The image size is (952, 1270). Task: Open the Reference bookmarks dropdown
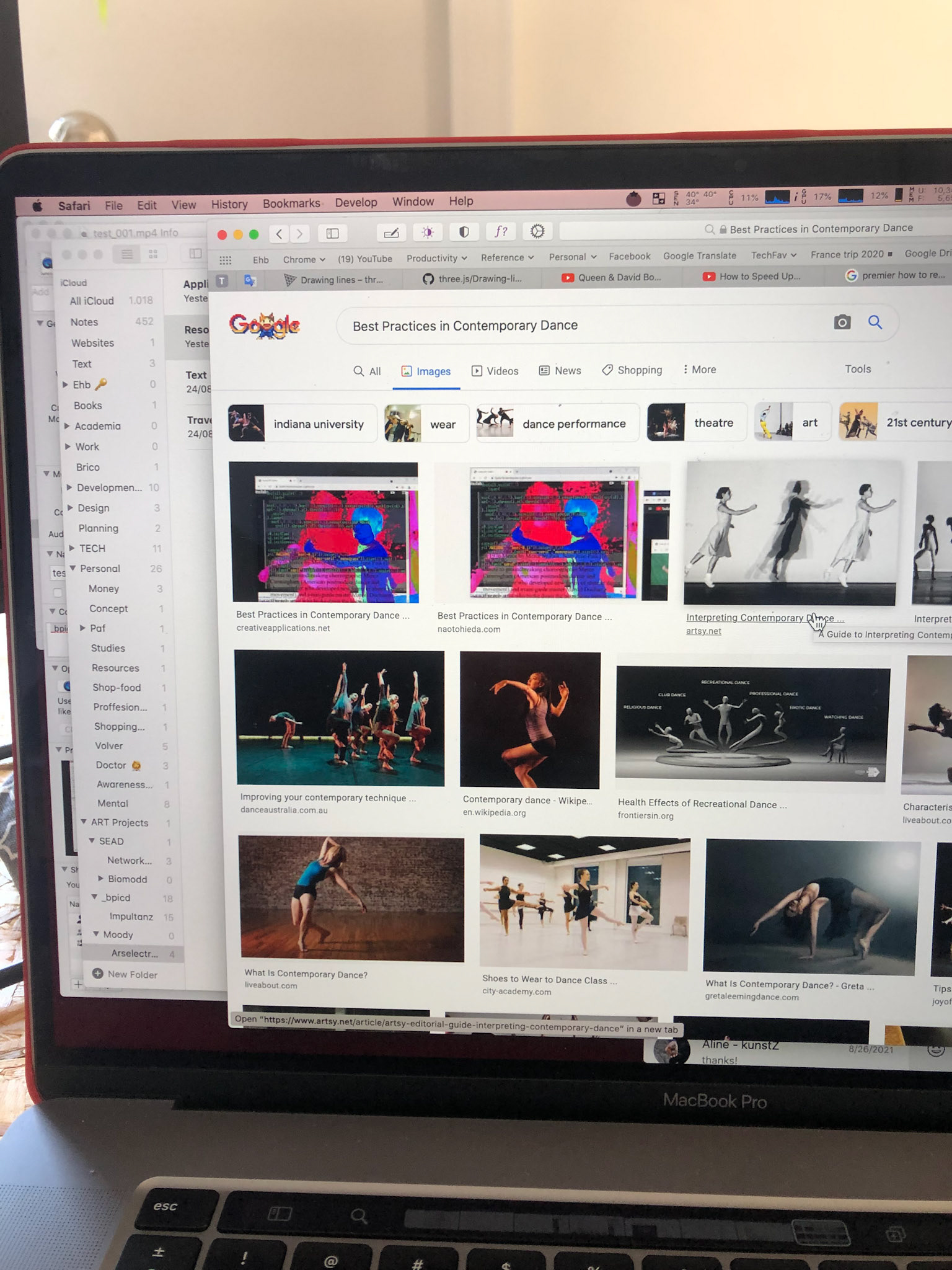pos(507,257)
